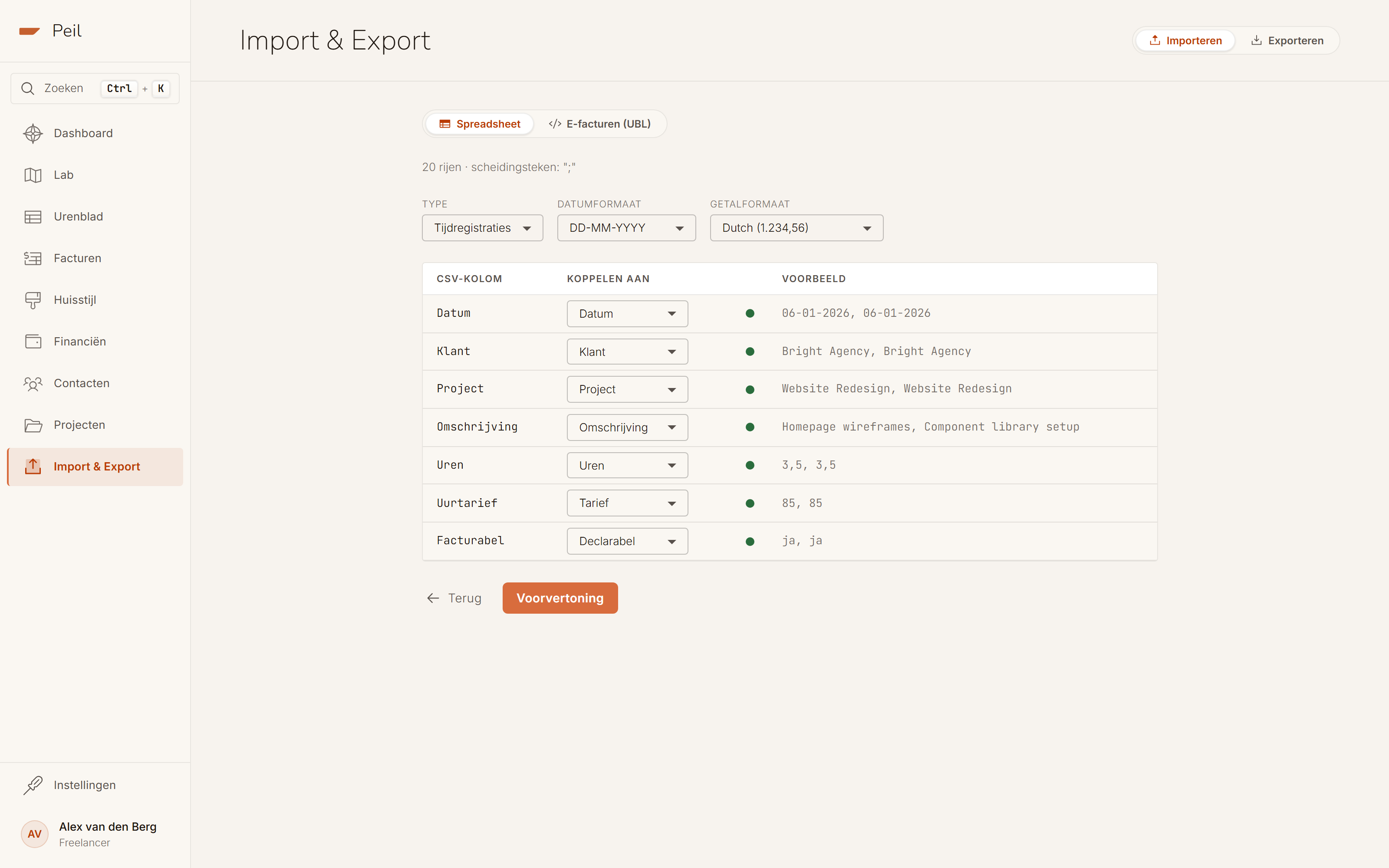The width and height of the screenshot is (1389, 868).
Task: Open Urenblad via its table icon
Action: (x=33, y=217)
